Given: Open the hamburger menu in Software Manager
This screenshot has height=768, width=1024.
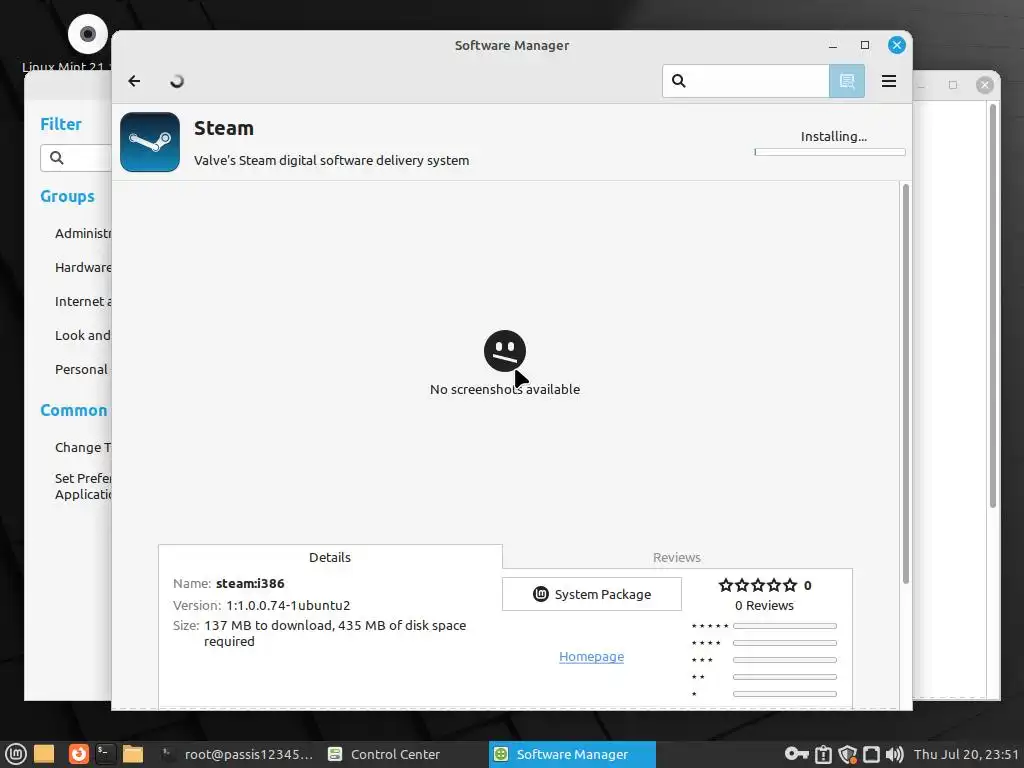Looking at the screenshot, I should [889, 81].
